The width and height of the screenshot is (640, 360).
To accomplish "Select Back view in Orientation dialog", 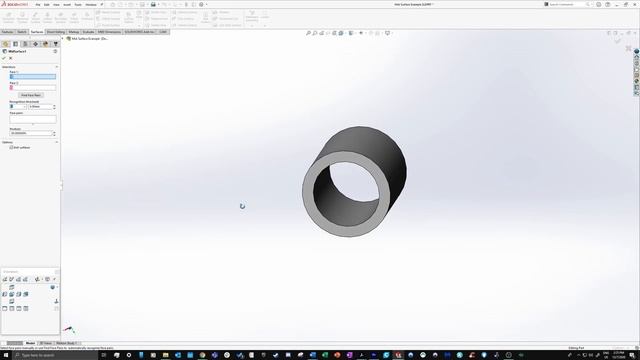I will [26, 294].
